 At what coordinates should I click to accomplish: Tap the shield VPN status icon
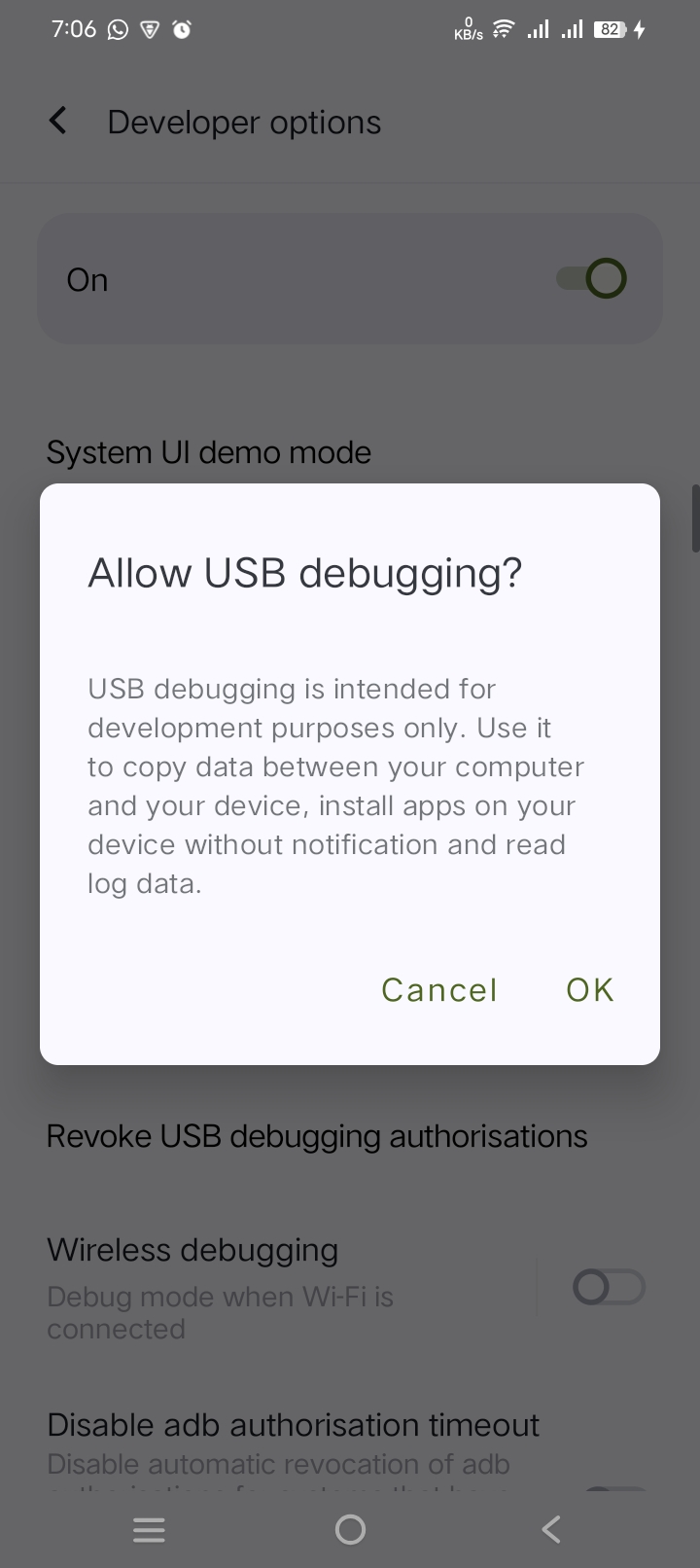tap(150, 30)
